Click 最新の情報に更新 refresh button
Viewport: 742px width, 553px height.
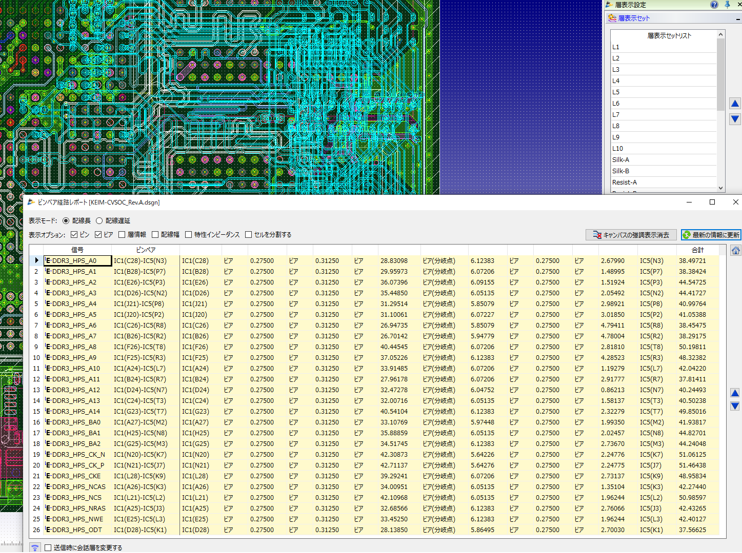(x=710, y=235)
